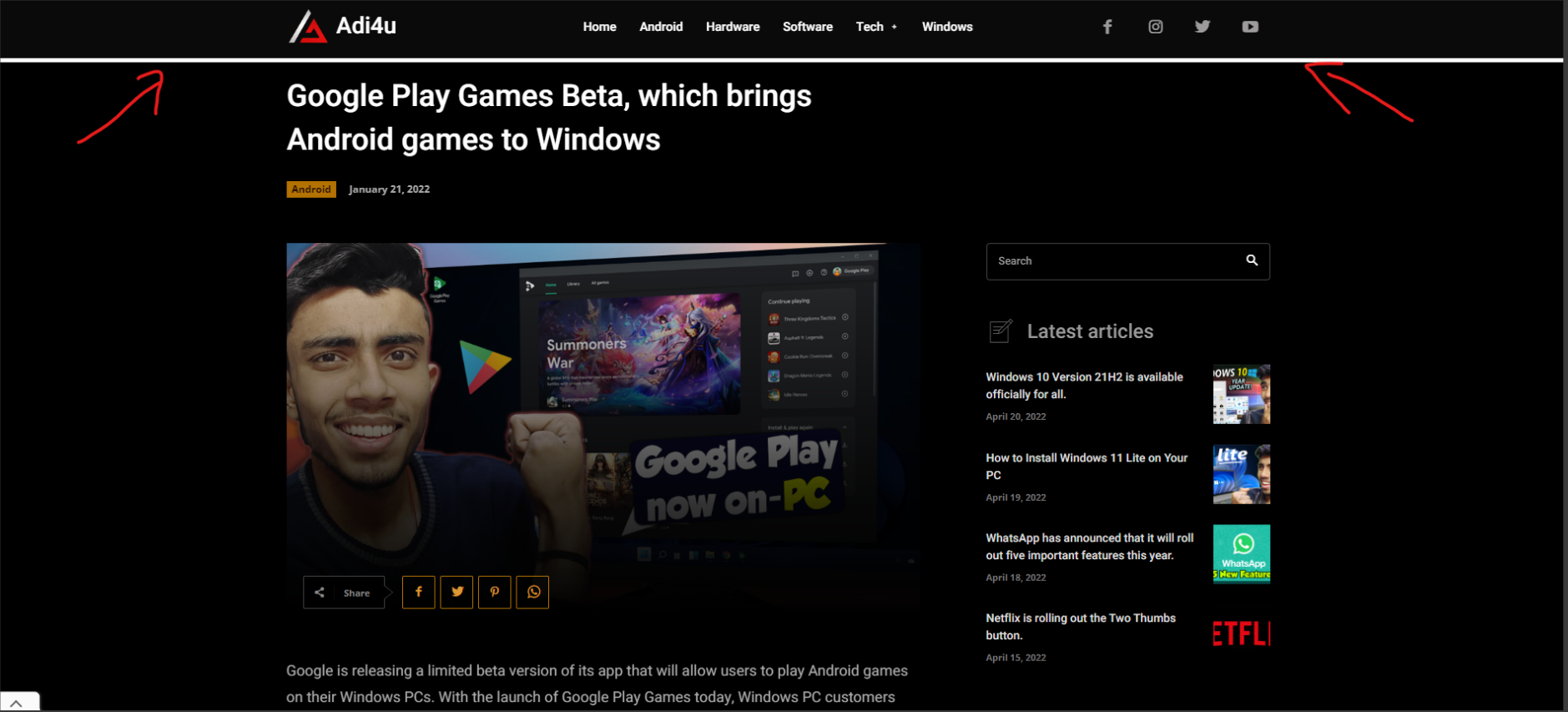Share the article on Twitter
The height and width of the screenshot is (712, 1568).
456,592
